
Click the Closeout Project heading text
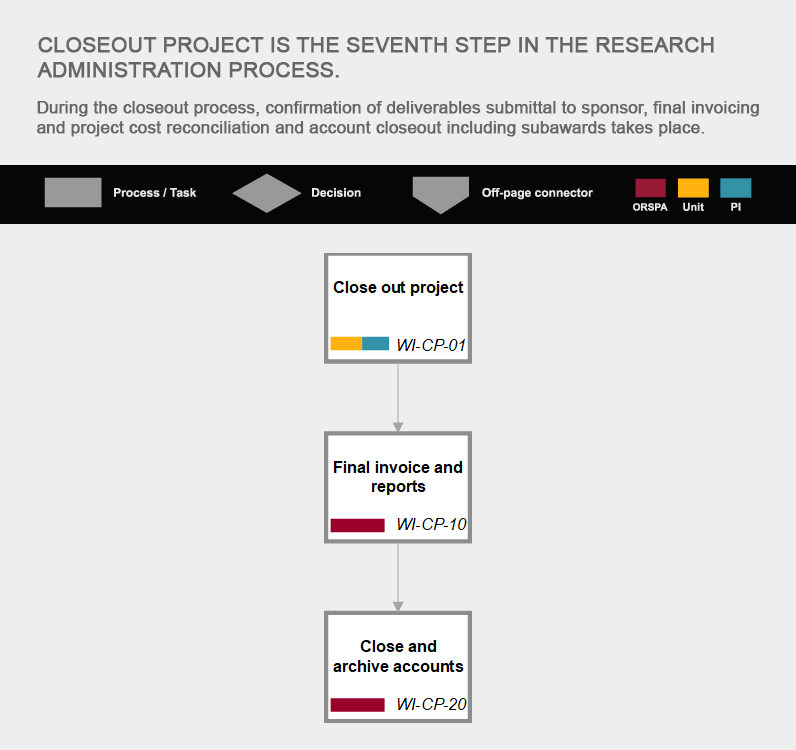376,57
